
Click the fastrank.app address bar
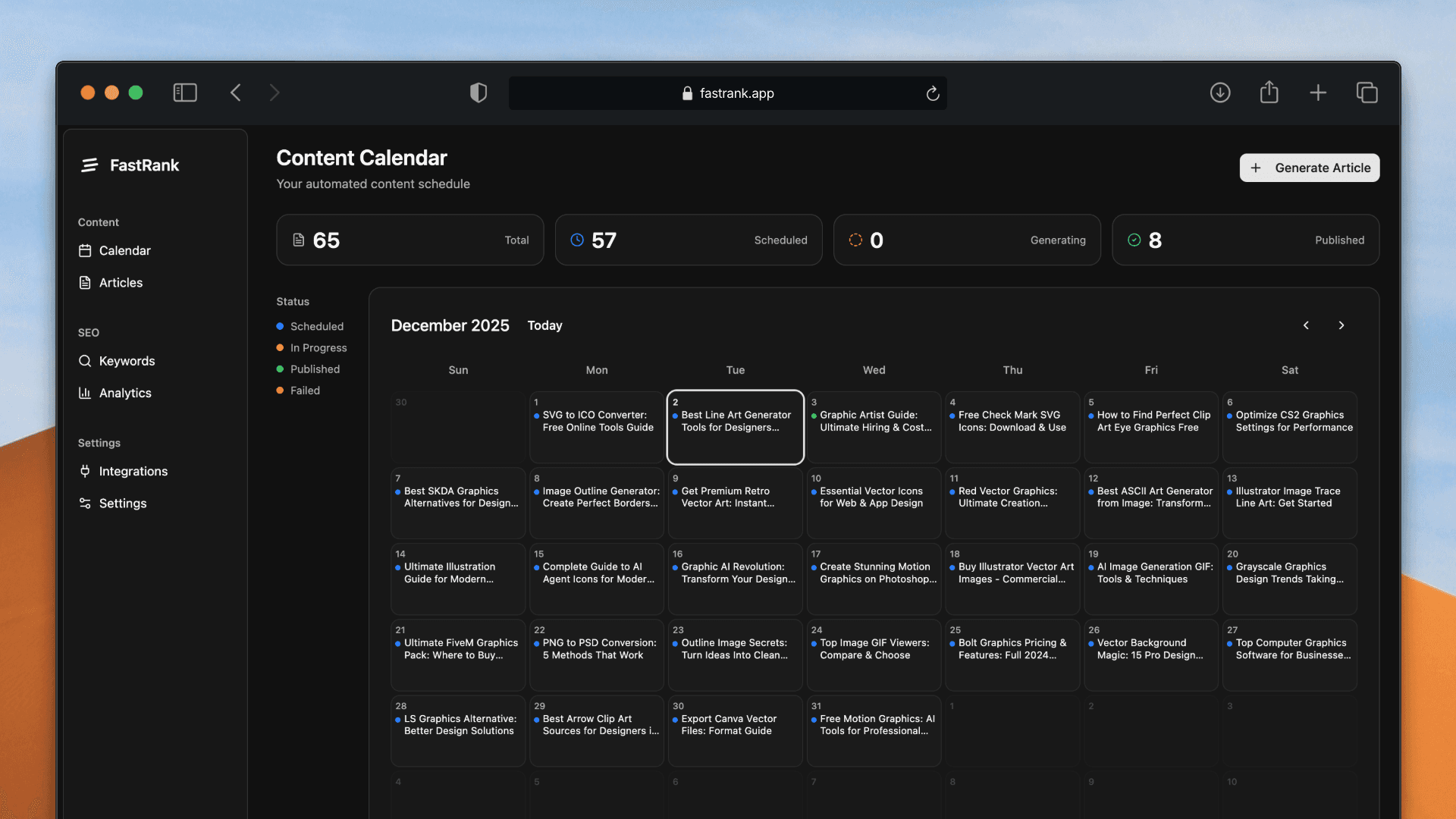728,93
